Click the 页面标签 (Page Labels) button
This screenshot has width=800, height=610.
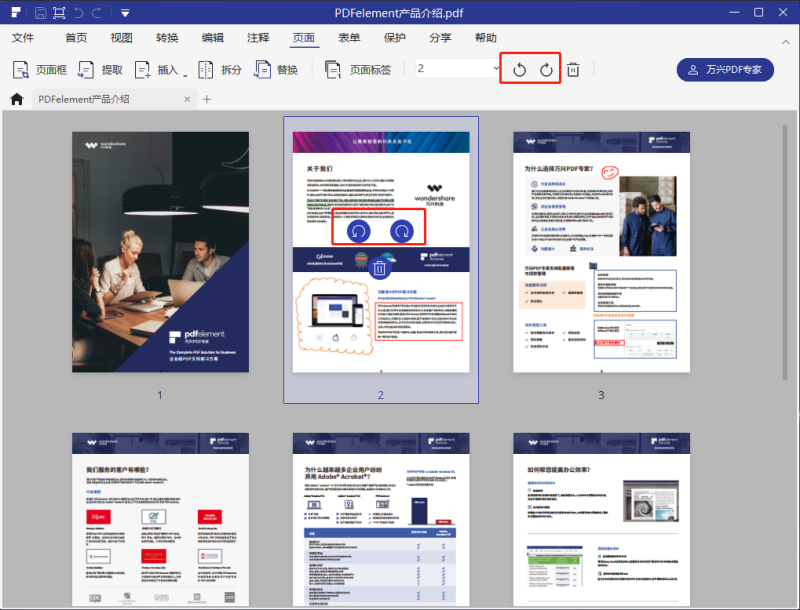(x=358, y=69)
